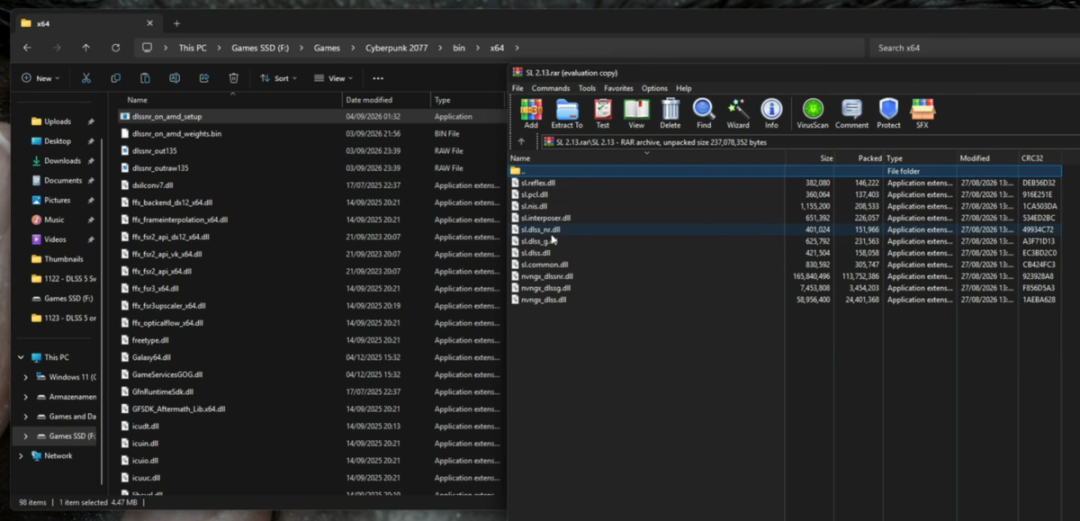
Task: Select the parent folder row in WinRAR
Action: tap(785, 171)
